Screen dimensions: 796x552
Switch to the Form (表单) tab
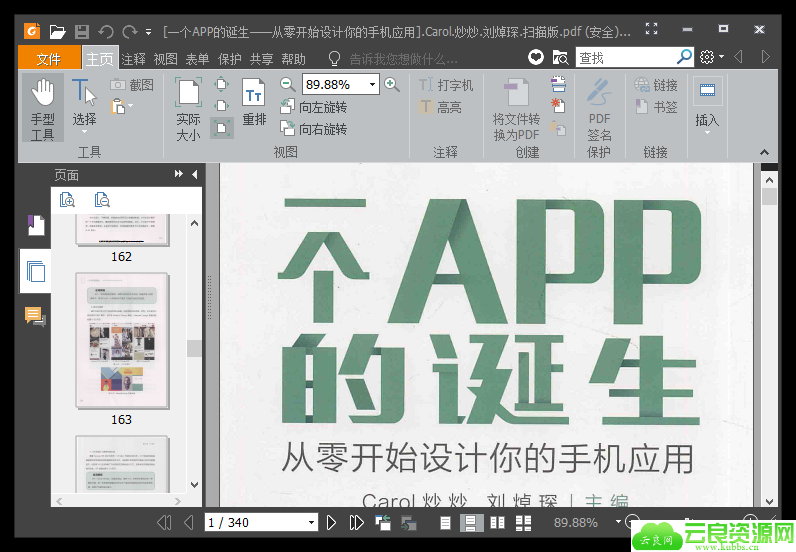[197, 59]
